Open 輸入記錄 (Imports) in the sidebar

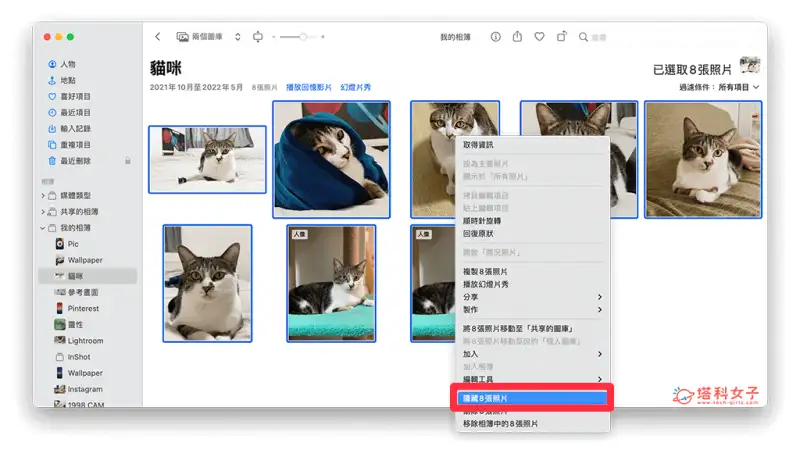point(75,129)
